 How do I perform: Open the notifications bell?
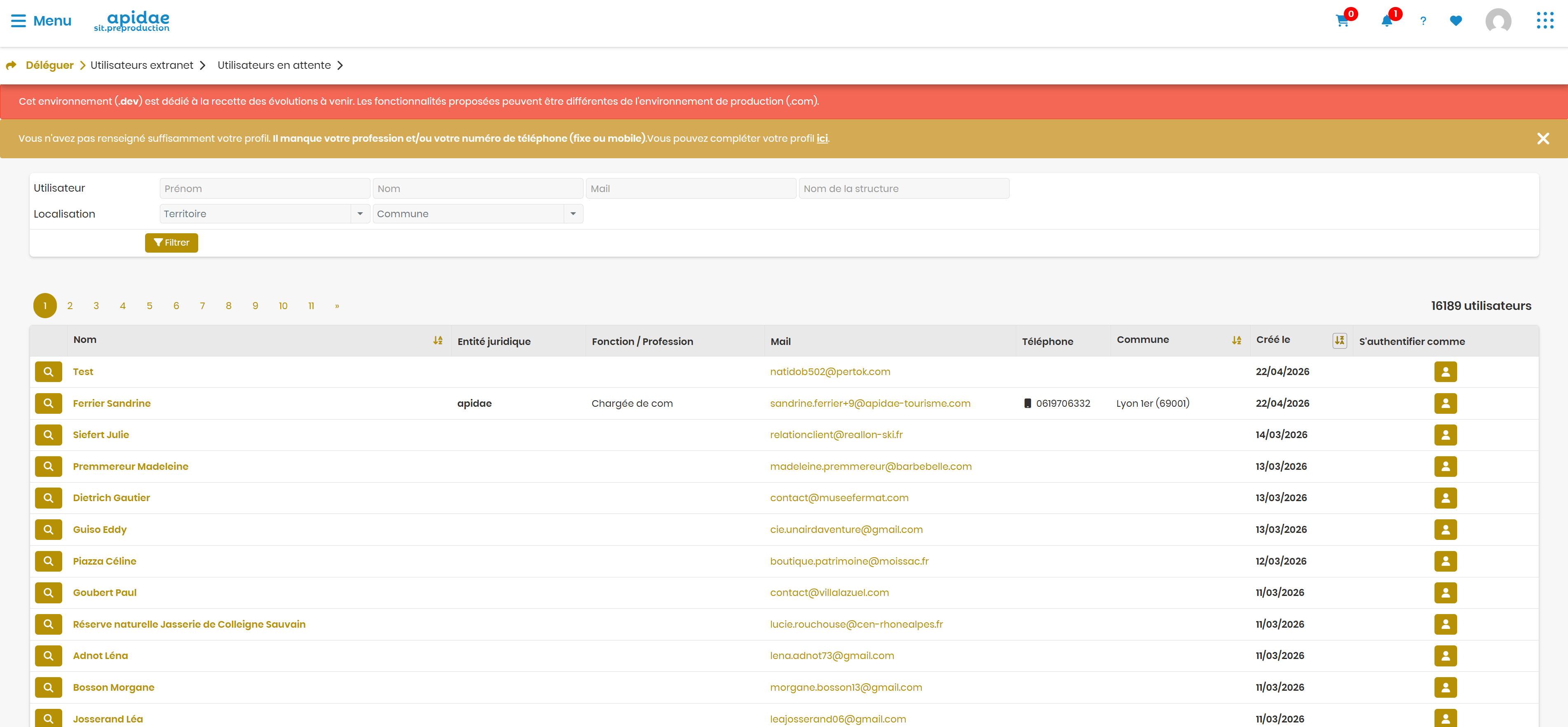(1387, 21)
